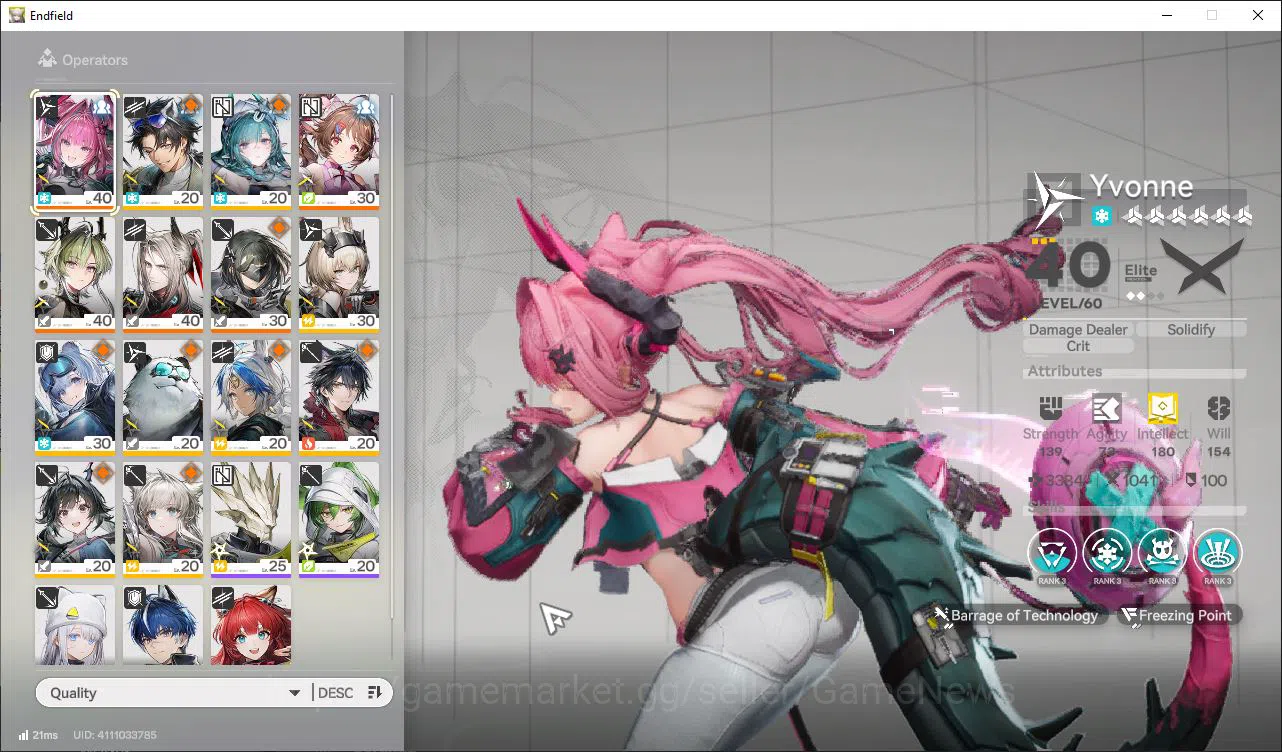Select the dark-skinned white-blue-haired operator card
Image resolution: width=1282 pixels, height=752 pixels.
[251, 397]
